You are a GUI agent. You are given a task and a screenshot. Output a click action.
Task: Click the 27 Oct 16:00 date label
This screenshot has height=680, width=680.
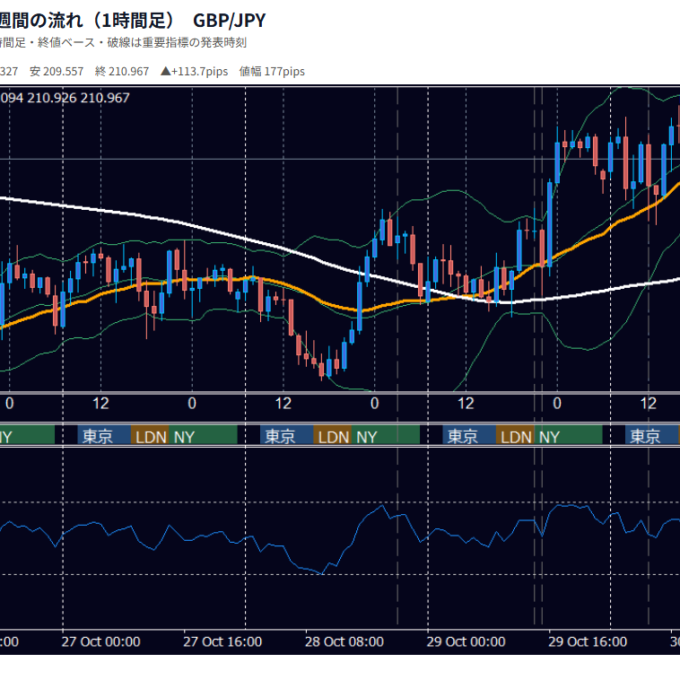222,641
